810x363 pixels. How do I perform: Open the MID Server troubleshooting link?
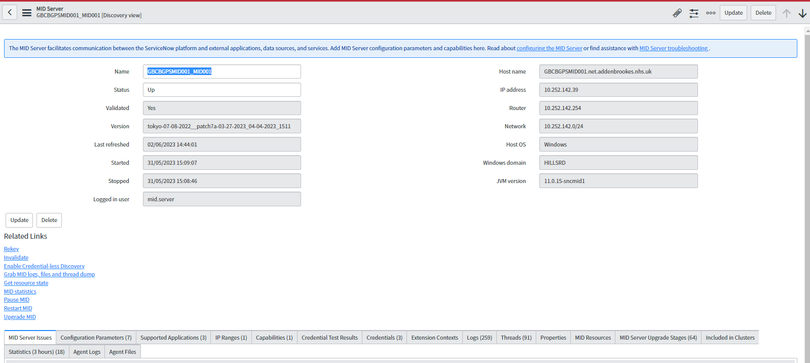(674, 48)
